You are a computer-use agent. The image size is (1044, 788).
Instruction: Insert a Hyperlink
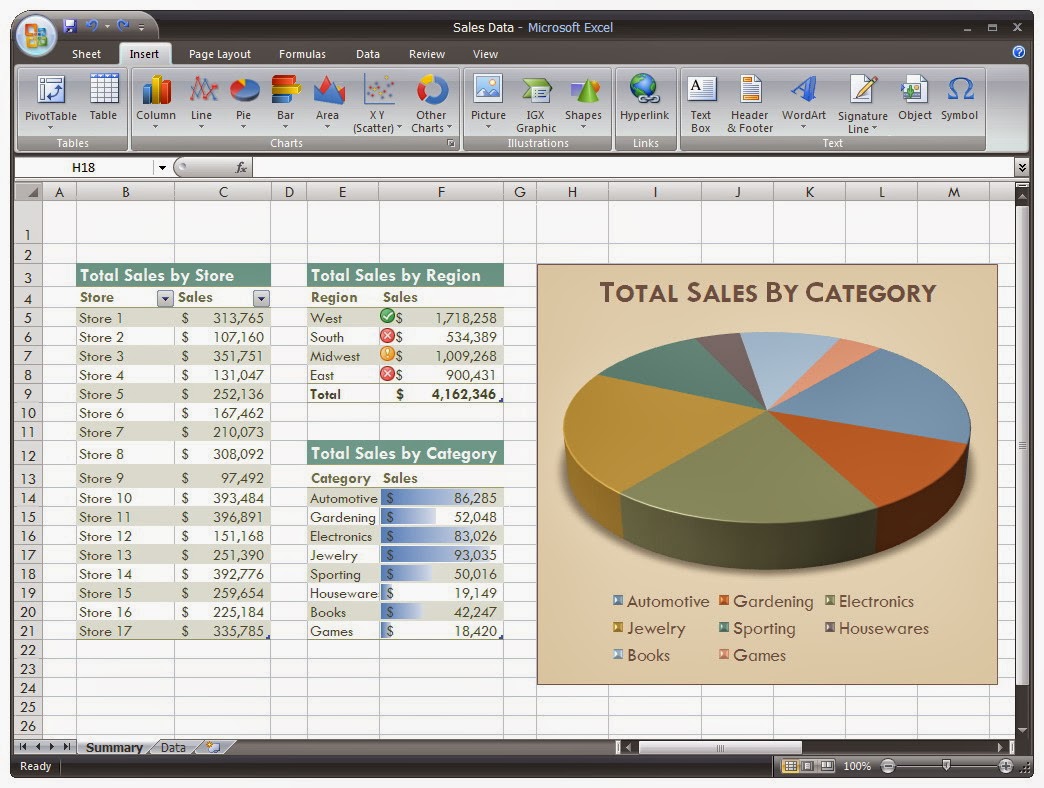click(644, 98)
